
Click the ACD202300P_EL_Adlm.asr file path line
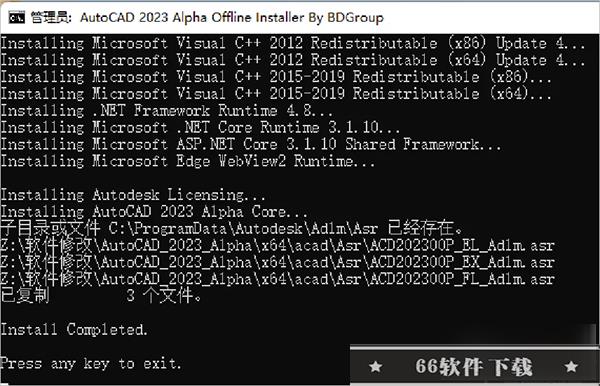click(277, 245)
